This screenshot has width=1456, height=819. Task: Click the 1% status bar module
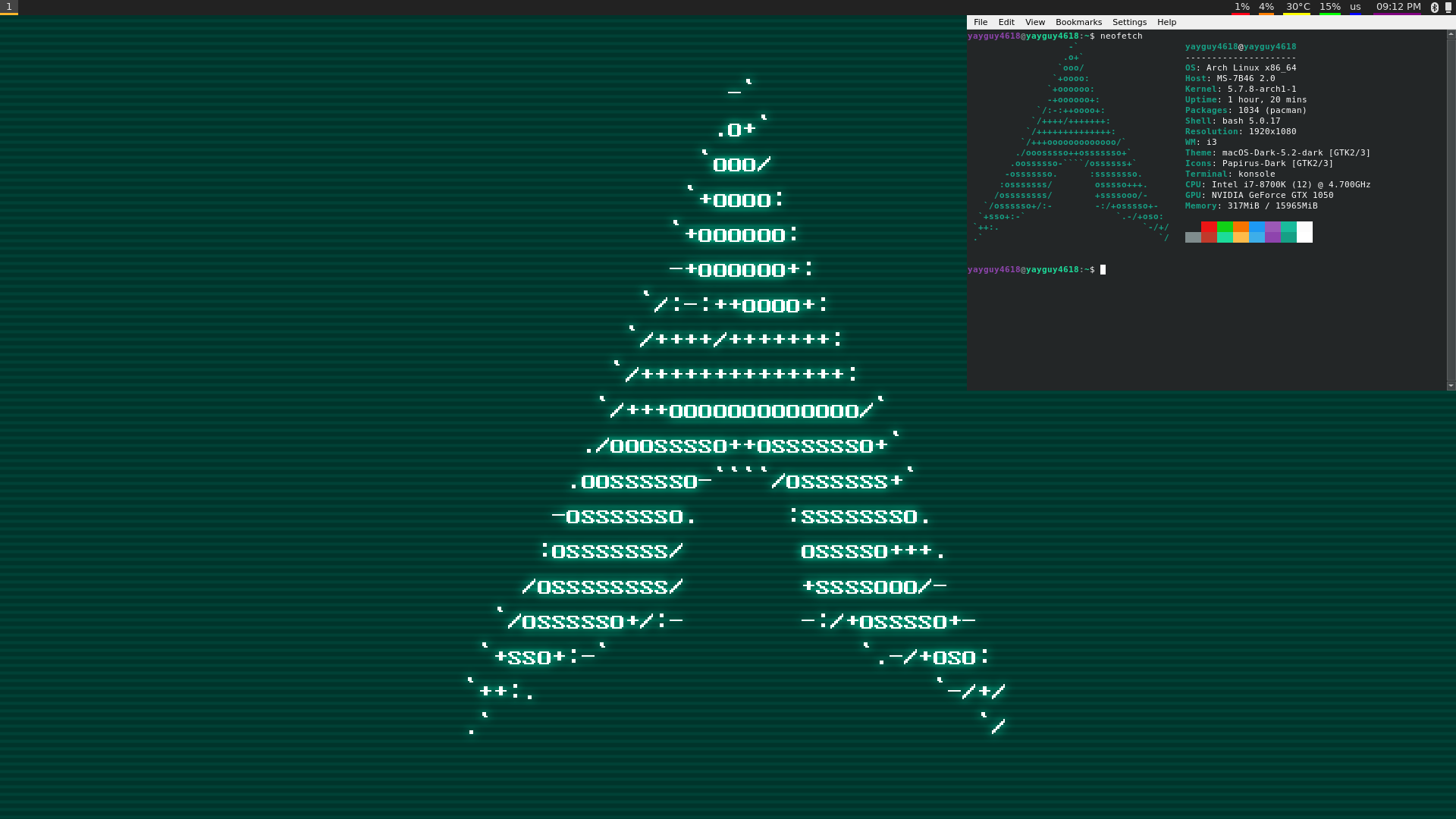click(x=1241, y=7)
